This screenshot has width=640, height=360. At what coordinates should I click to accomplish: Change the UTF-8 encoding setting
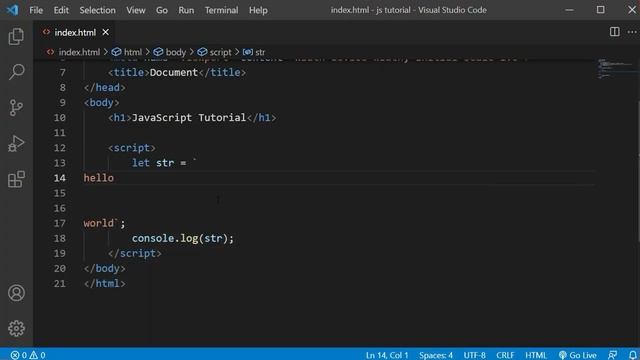click(x=474, y=355)
